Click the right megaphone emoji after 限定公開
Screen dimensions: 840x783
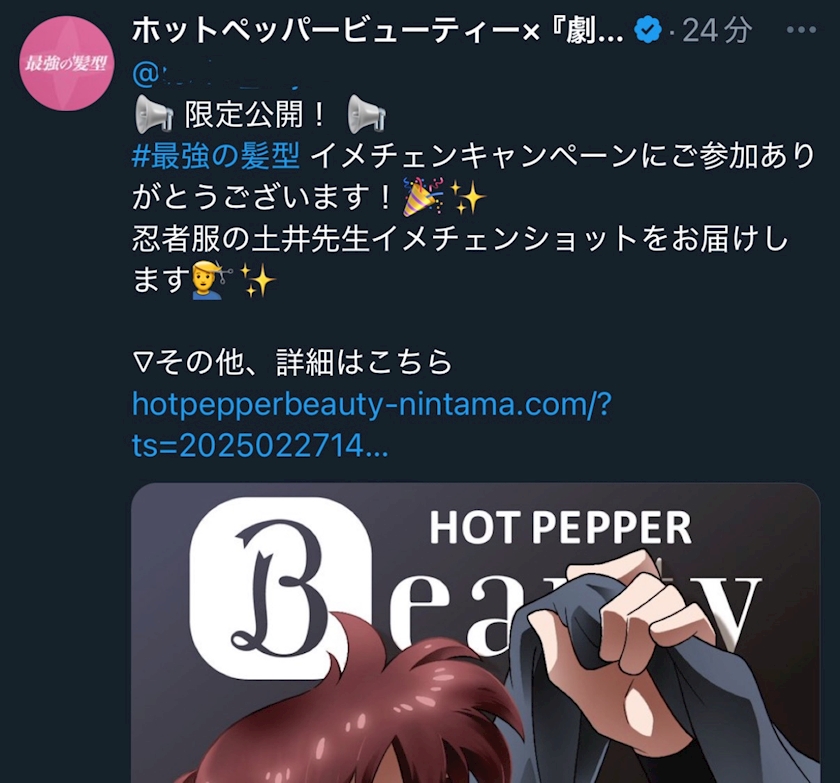(x=366, y=114)
